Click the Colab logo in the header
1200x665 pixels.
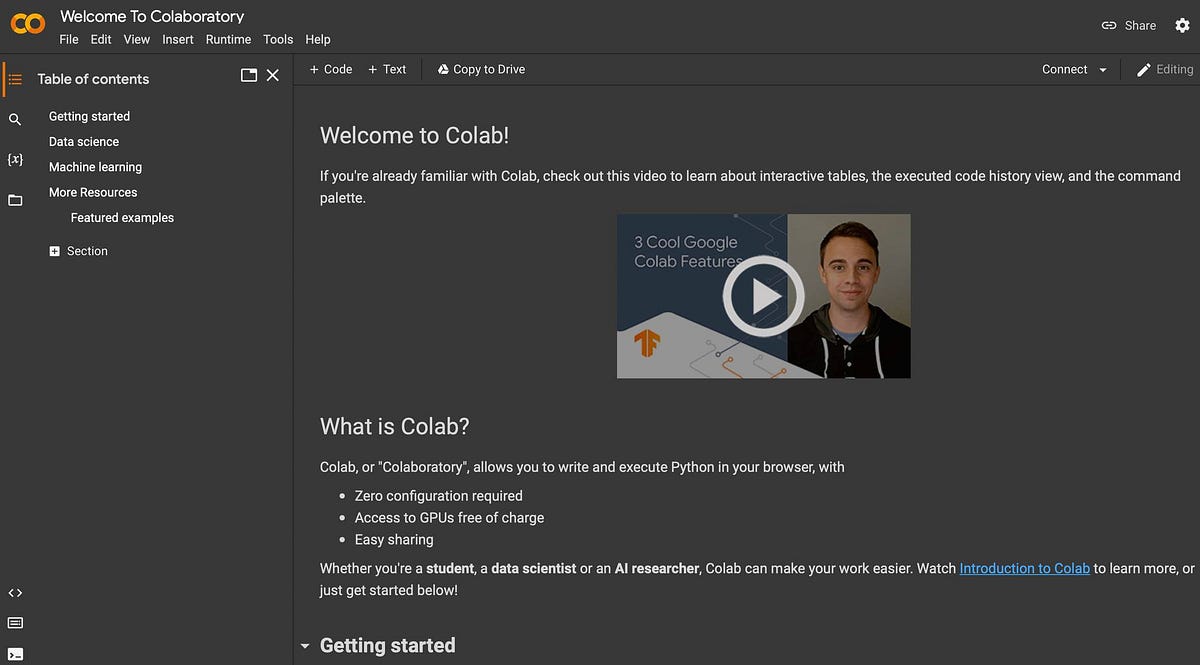27,23
